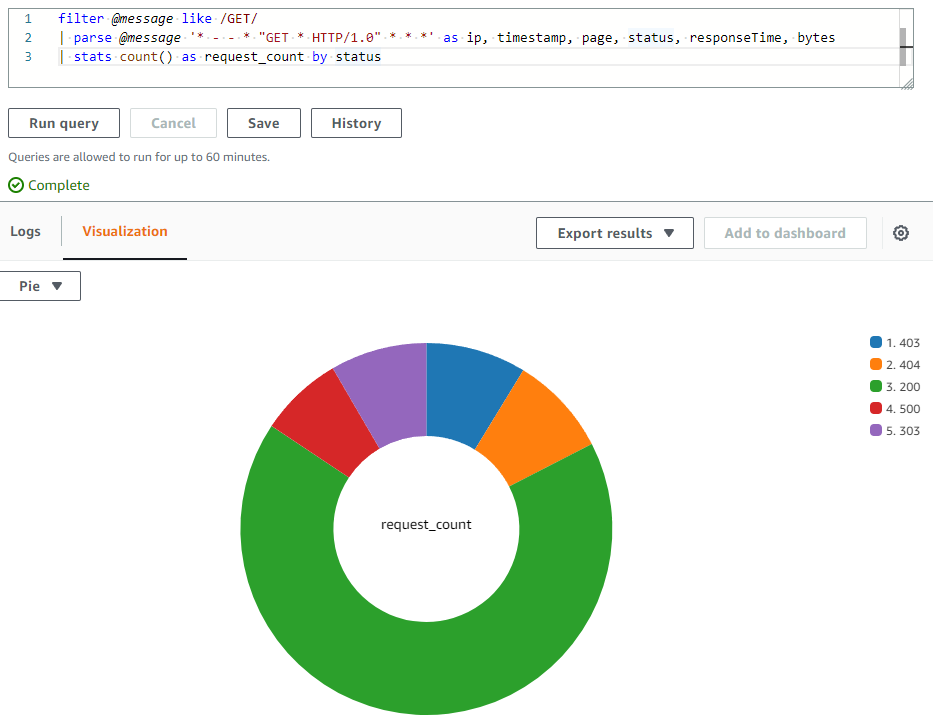Click the blue 403 legend swatch
The image size is (933, 722).
coord(875,342)
